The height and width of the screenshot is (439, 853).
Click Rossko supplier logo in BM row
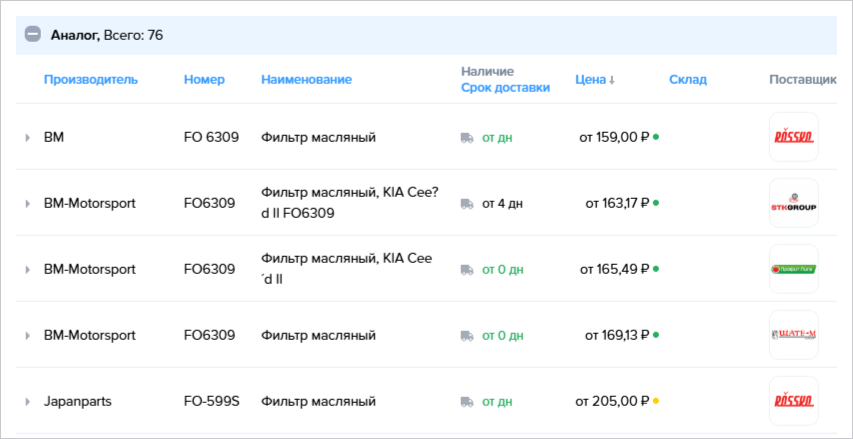pos(793,137)
